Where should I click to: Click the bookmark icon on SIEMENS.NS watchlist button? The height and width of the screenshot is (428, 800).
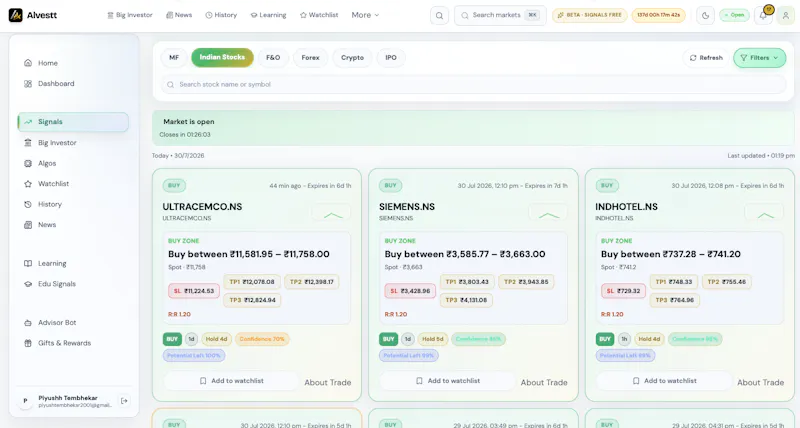coord(419,381)
